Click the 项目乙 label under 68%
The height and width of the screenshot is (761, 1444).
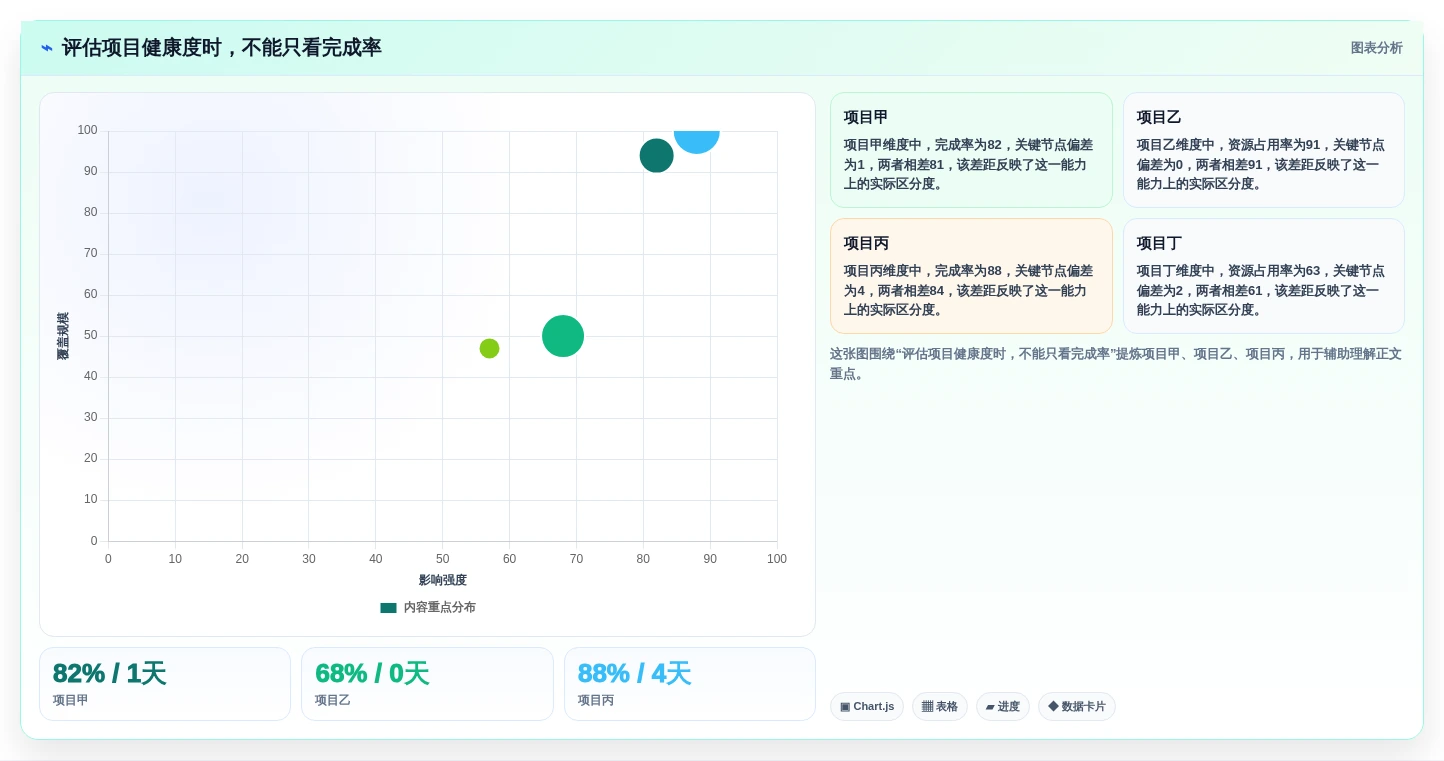point(333,700)
